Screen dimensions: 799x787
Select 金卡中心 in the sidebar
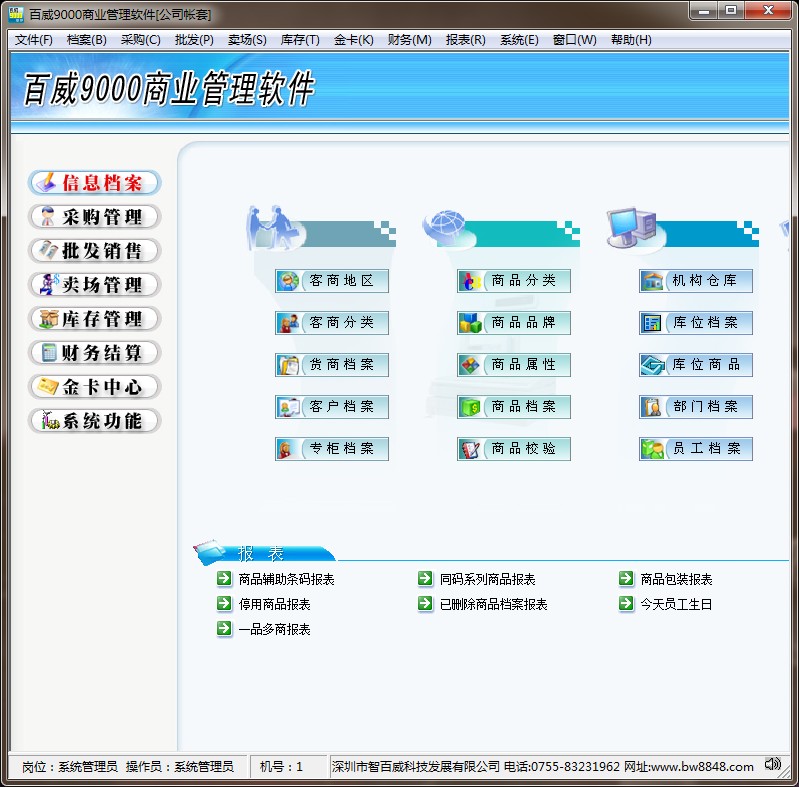coord(95,387)
